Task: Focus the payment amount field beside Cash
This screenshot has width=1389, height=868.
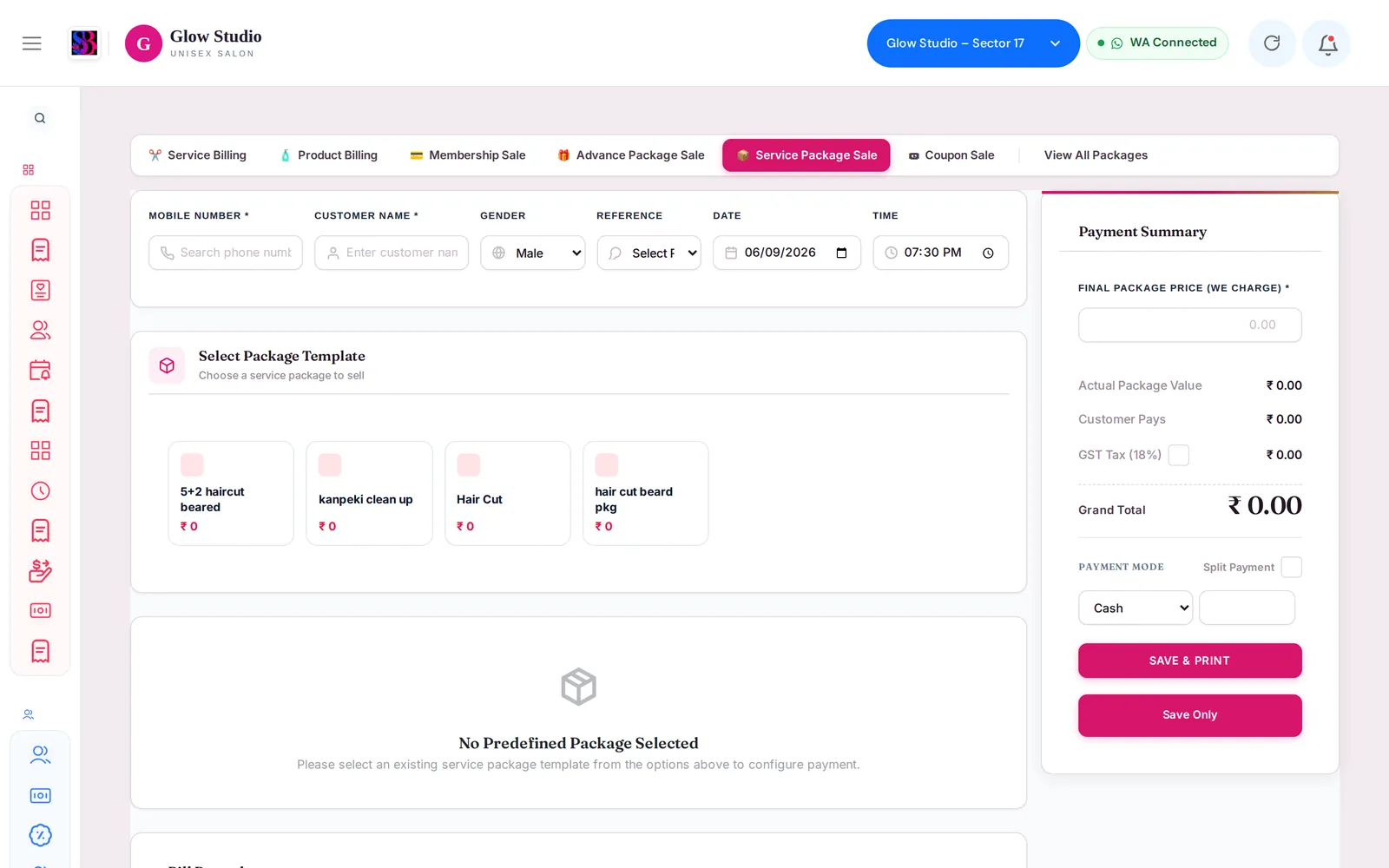Action: pyautogui.click(x=1247, y=608)
